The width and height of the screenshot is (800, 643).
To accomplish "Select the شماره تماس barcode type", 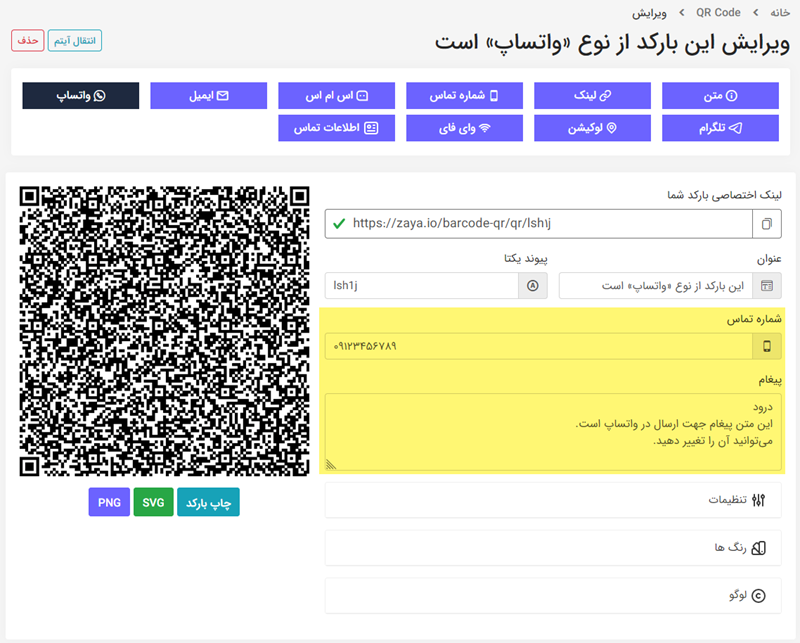I will [464, 95].
